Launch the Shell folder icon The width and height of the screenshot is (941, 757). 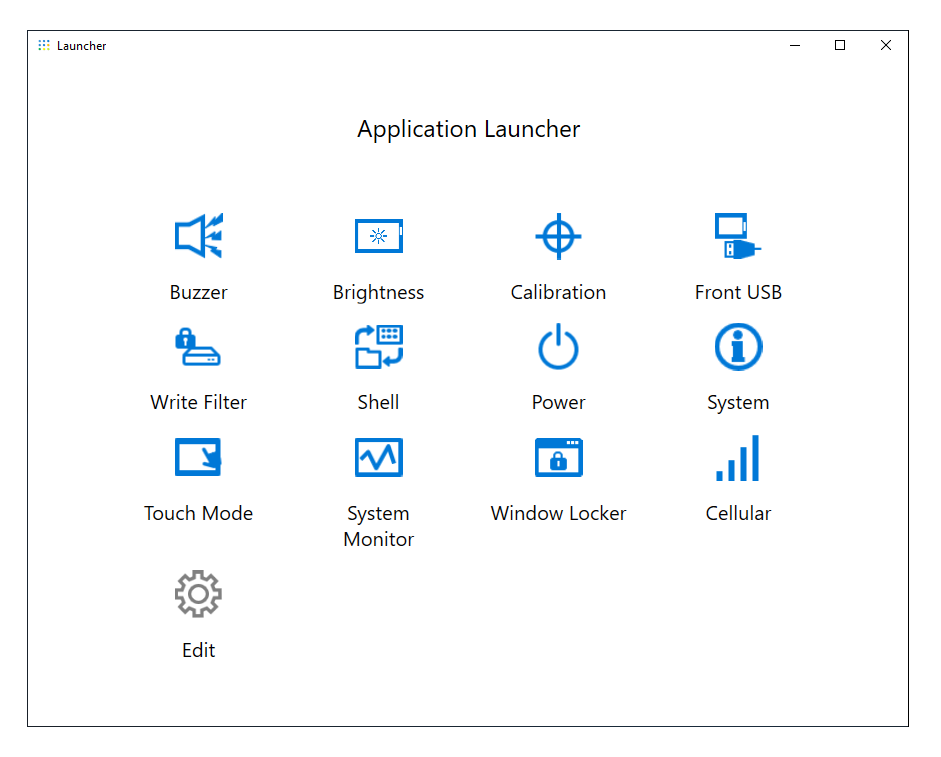coord(378,347)
